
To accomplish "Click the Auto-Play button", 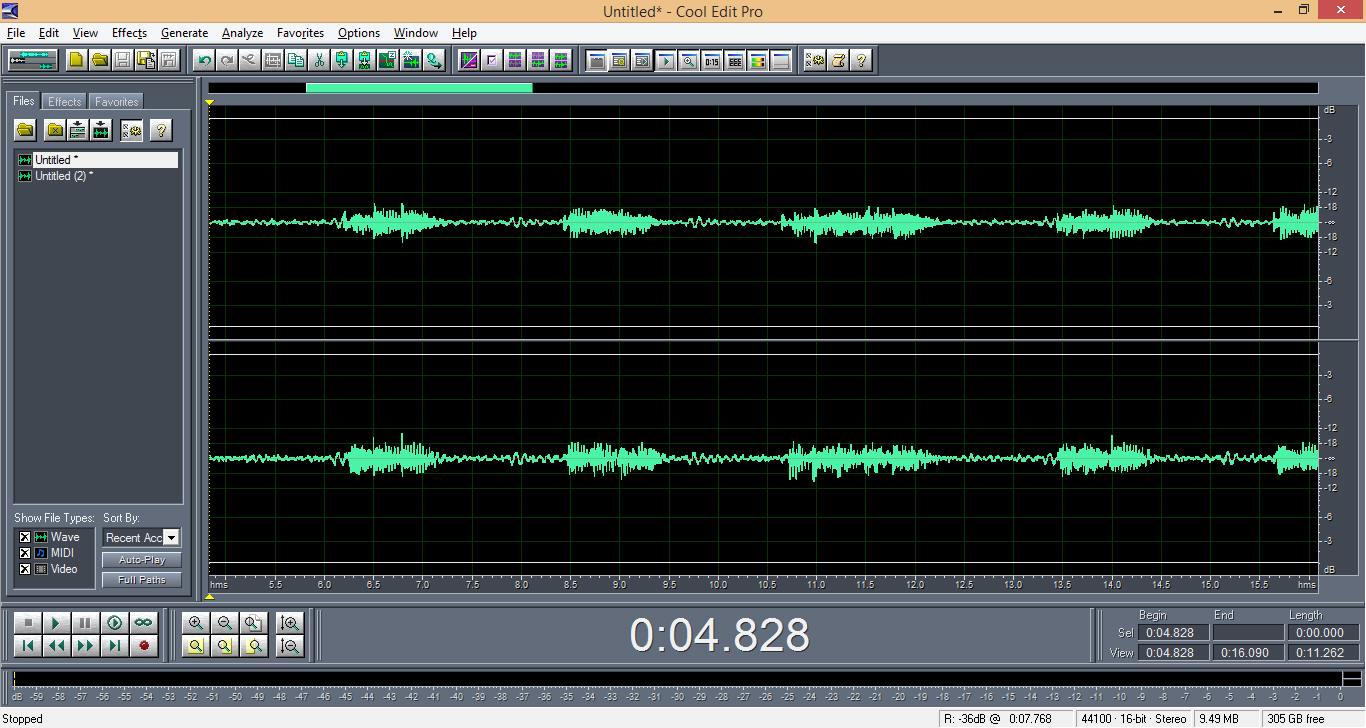I will point(141,560).
